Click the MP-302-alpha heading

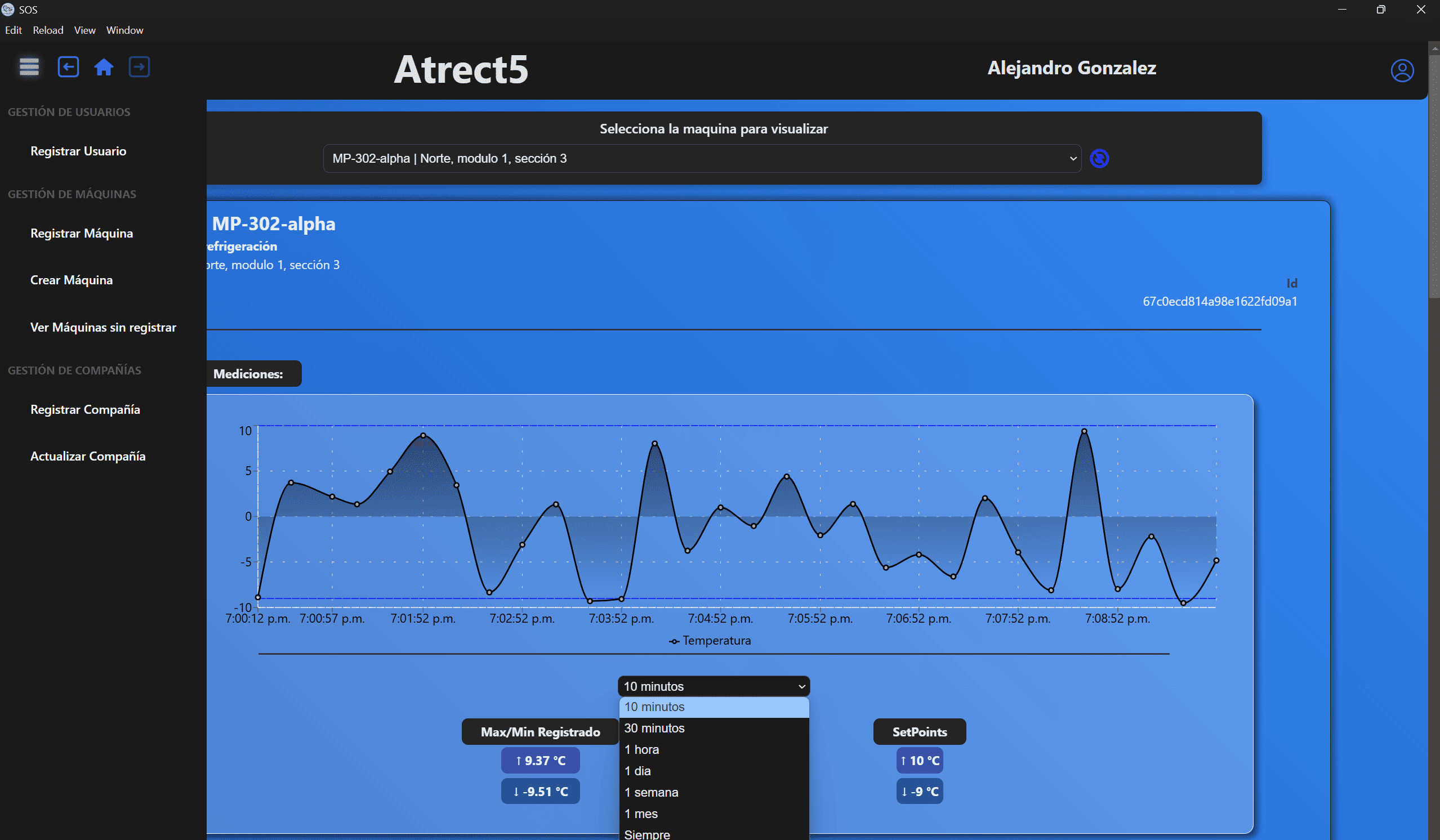coord(274,224)
